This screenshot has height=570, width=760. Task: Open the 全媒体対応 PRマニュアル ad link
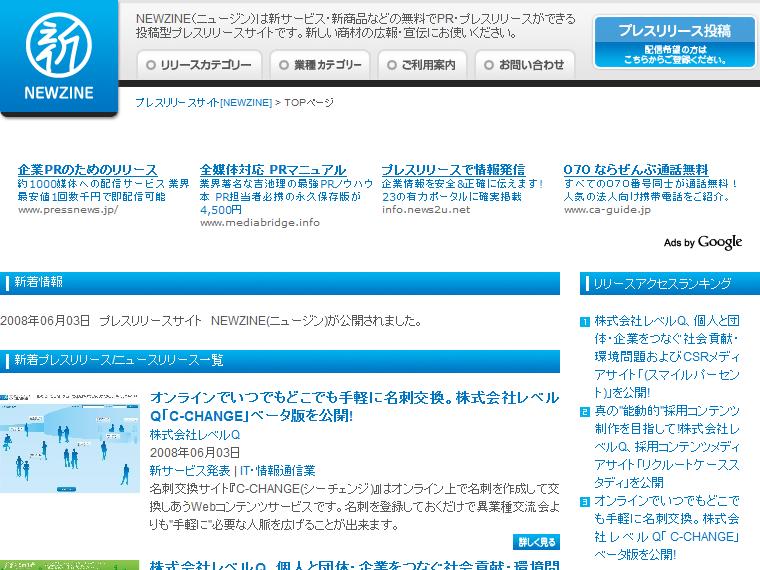point(273,170)
